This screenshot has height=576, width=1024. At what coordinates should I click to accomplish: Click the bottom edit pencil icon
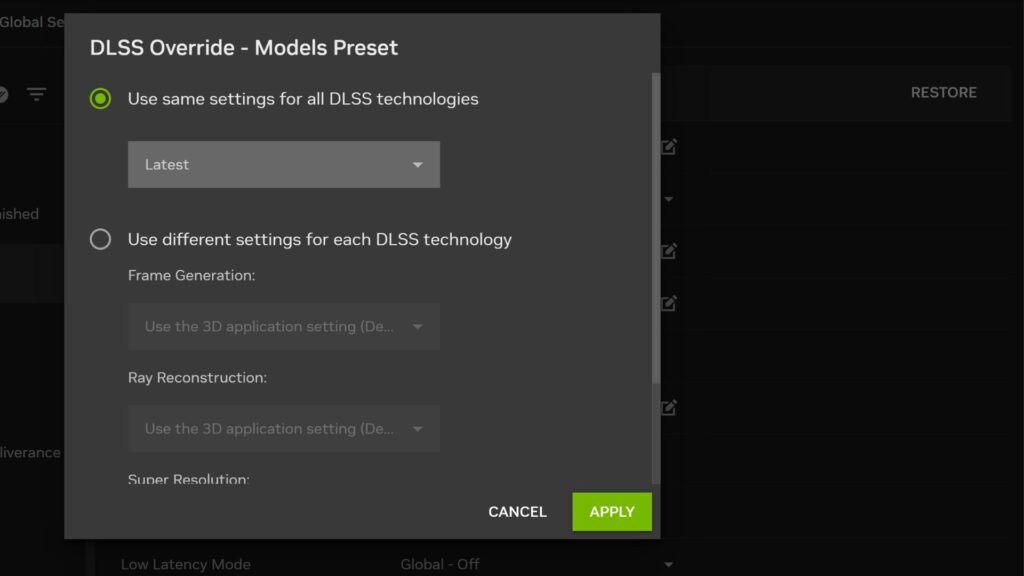[667, 407]
